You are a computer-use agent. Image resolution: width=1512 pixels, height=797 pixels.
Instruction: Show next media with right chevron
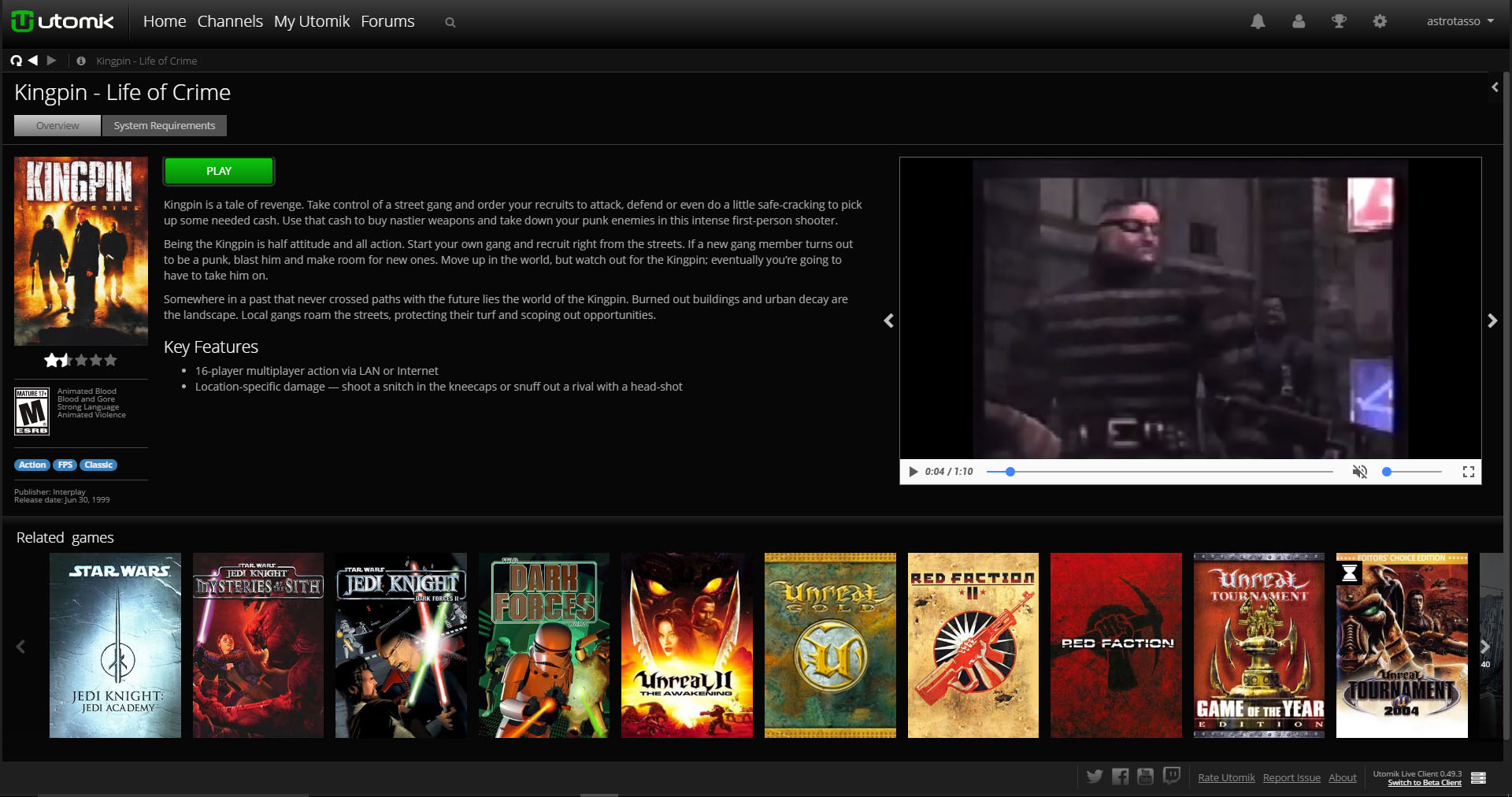tap(1492, 321)
